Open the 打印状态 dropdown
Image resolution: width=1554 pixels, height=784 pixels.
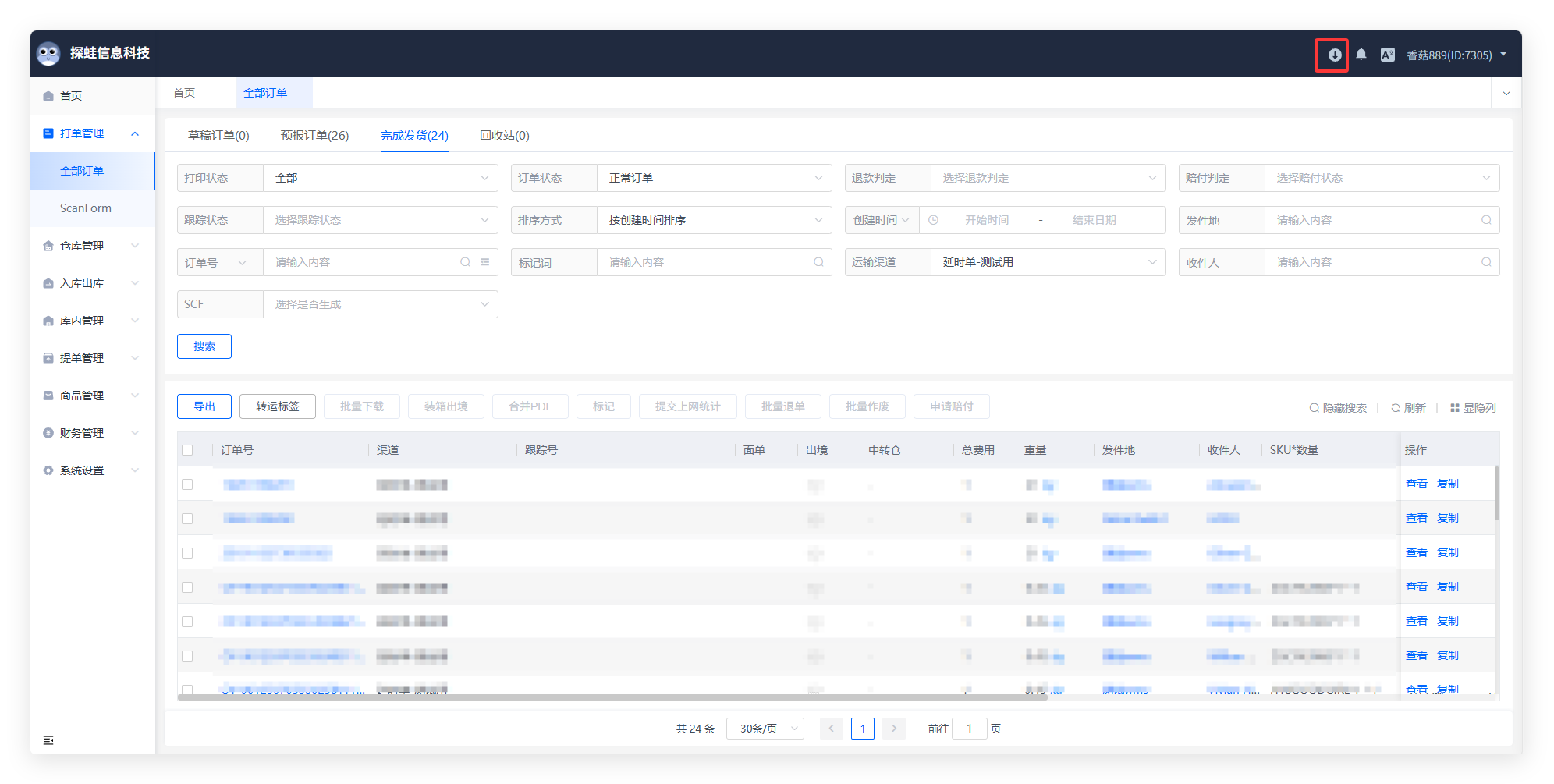point(380,178)
